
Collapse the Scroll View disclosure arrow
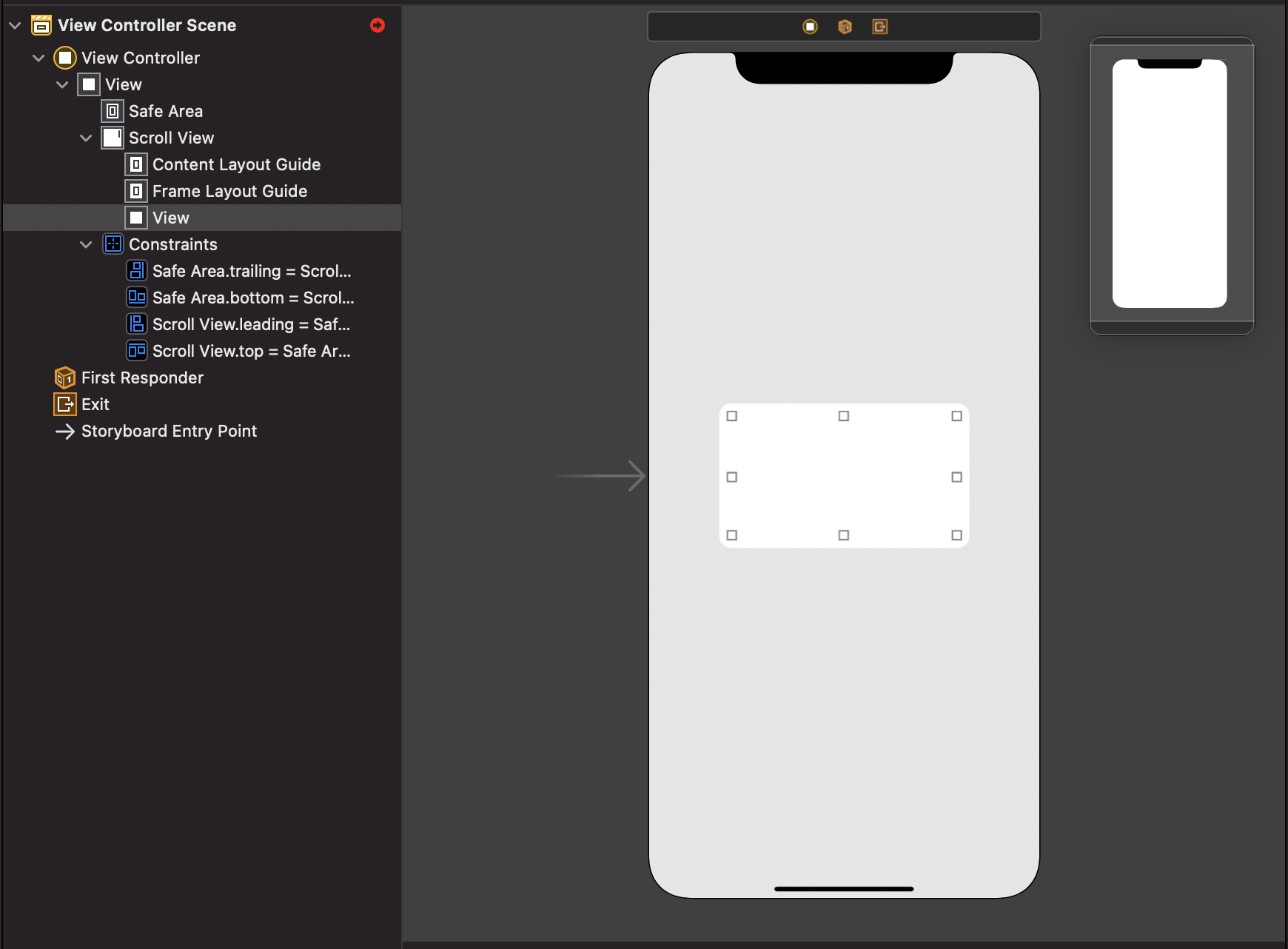pos(86,138)
